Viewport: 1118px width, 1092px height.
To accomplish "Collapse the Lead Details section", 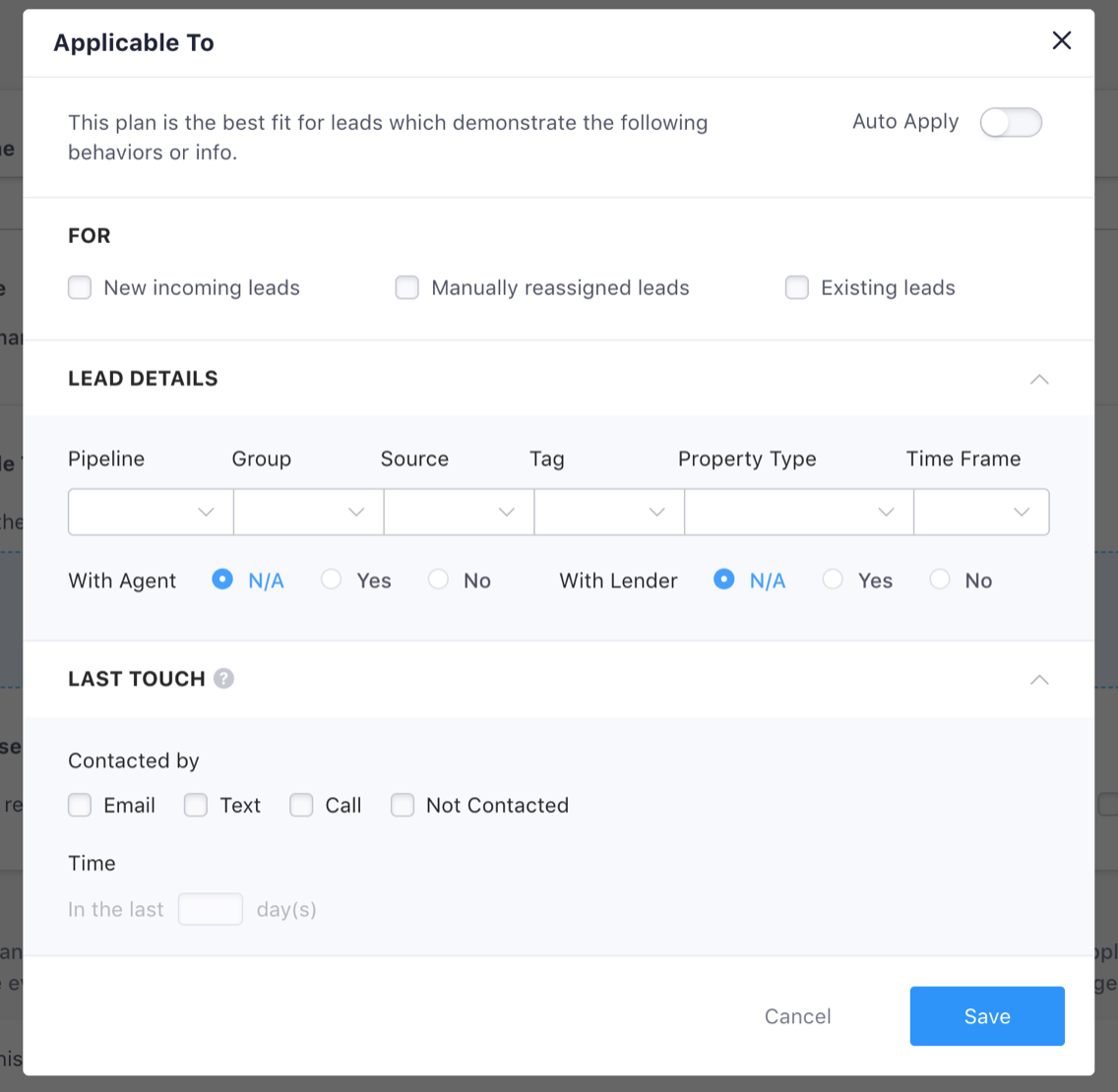I will (x=1038, y=379).
